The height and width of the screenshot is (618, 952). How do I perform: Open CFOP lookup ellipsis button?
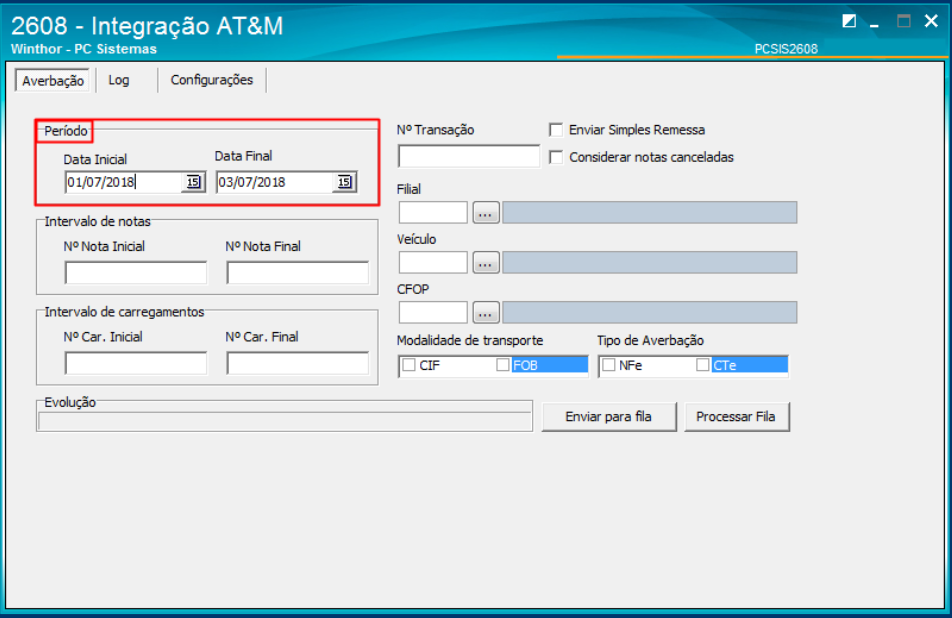[x=486, y=313]
